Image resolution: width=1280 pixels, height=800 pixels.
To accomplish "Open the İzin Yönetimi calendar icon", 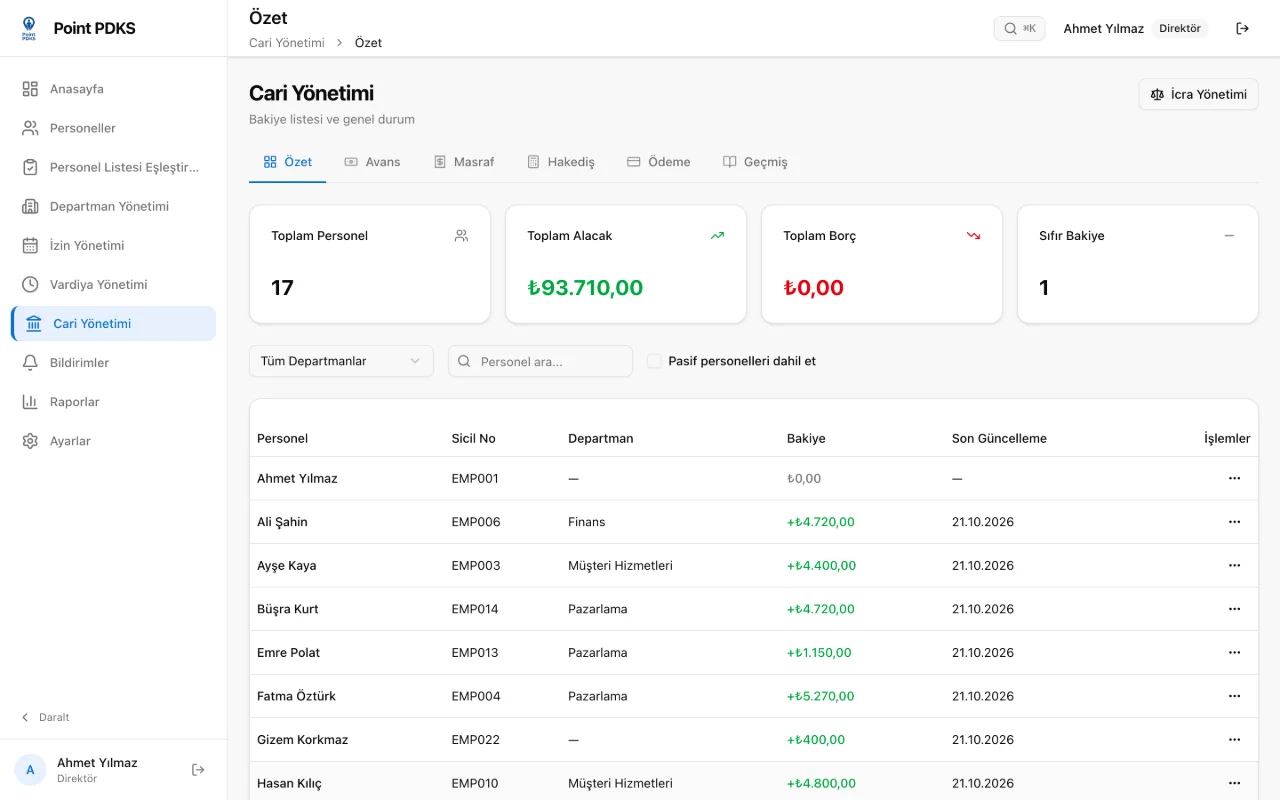I will tap(30, 245).
